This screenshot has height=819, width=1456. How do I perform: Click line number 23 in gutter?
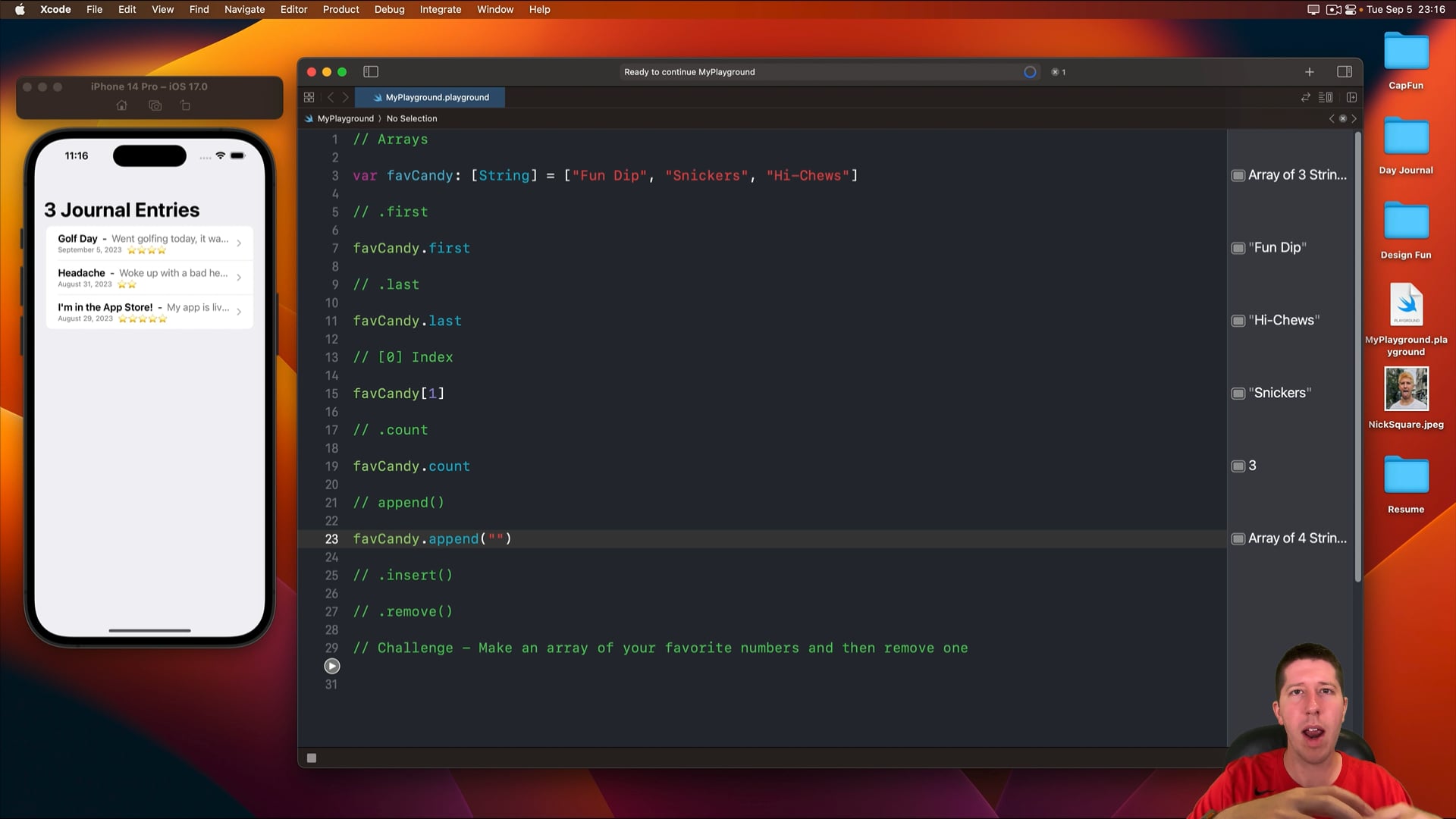click(x=331, y=538)
